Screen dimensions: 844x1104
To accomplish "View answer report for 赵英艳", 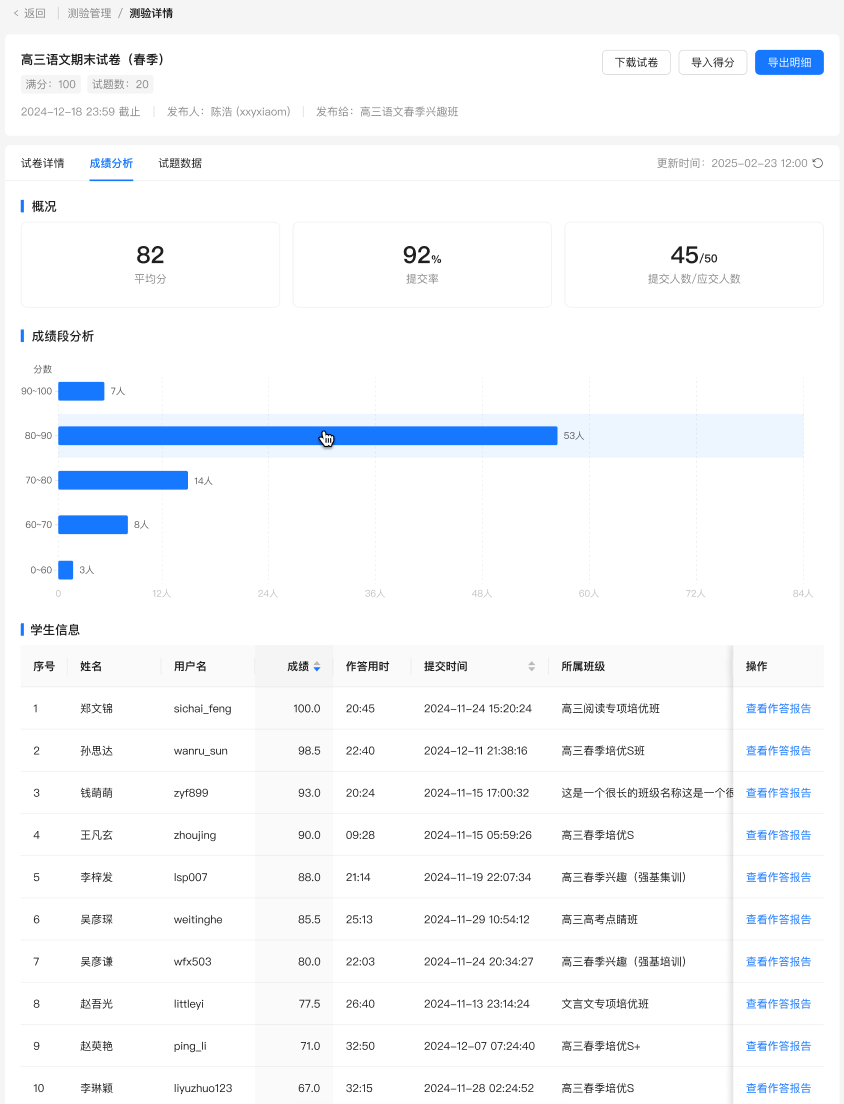I will click(778, 1046).
